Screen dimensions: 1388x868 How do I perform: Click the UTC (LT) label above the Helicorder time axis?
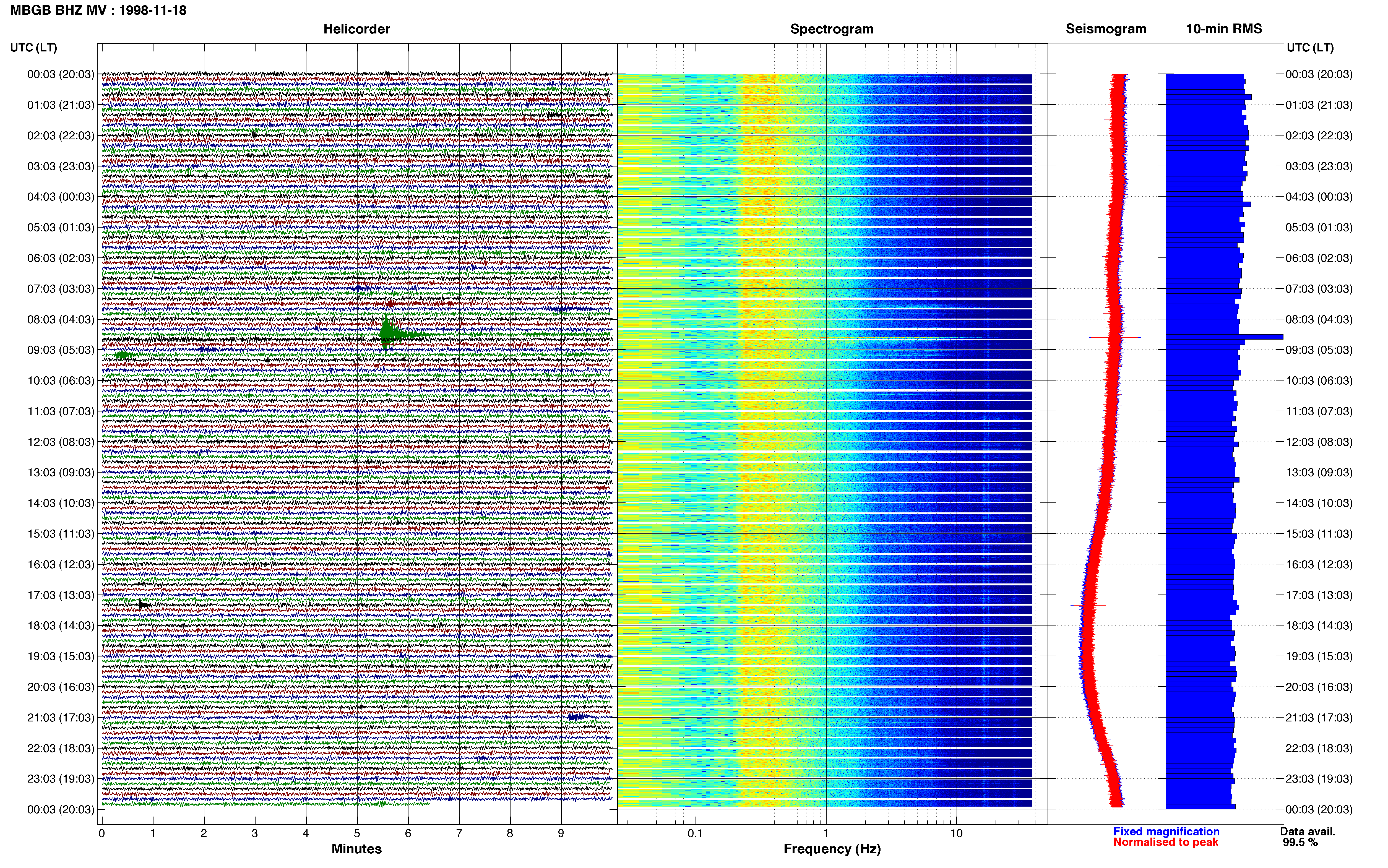coord(33,48)
